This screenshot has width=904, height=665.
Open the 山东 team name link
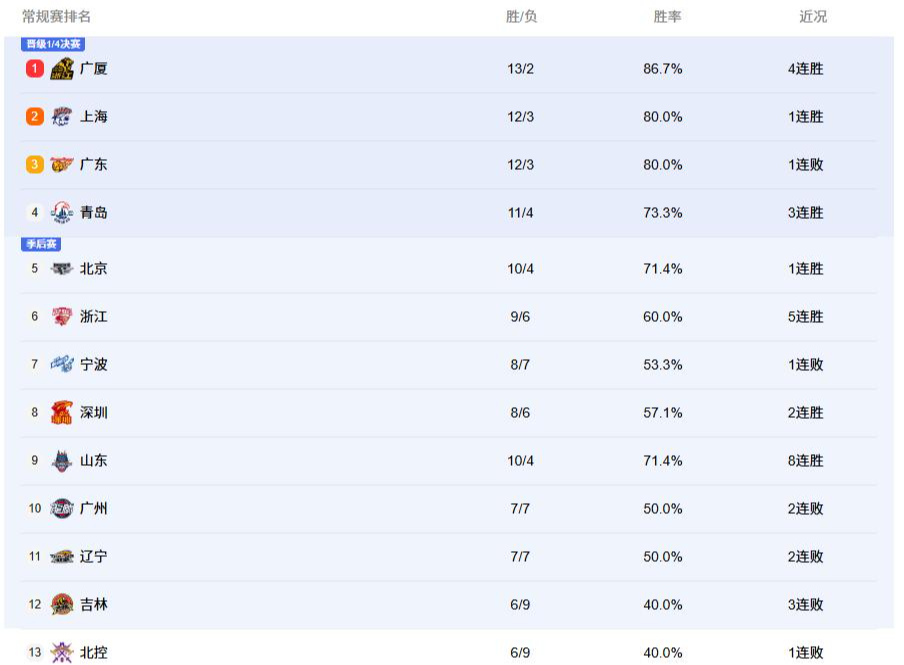(94, 461)
